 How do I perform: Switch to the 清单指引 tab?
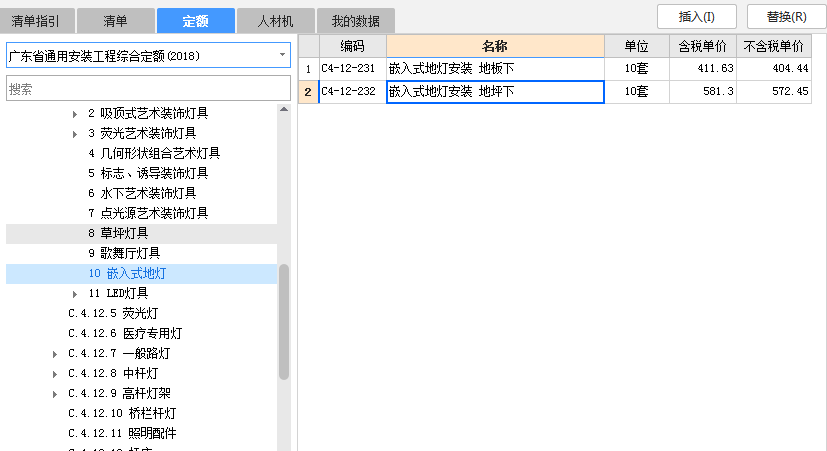point(37,21)
